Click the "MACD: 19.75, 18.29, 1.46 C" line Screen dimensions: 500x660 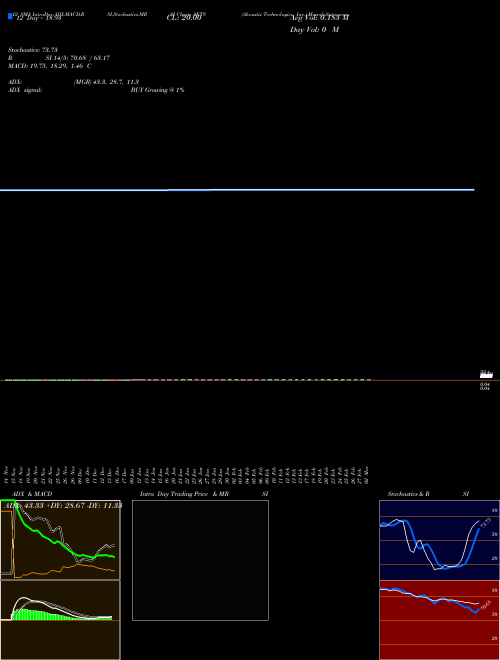click(50, 66)
